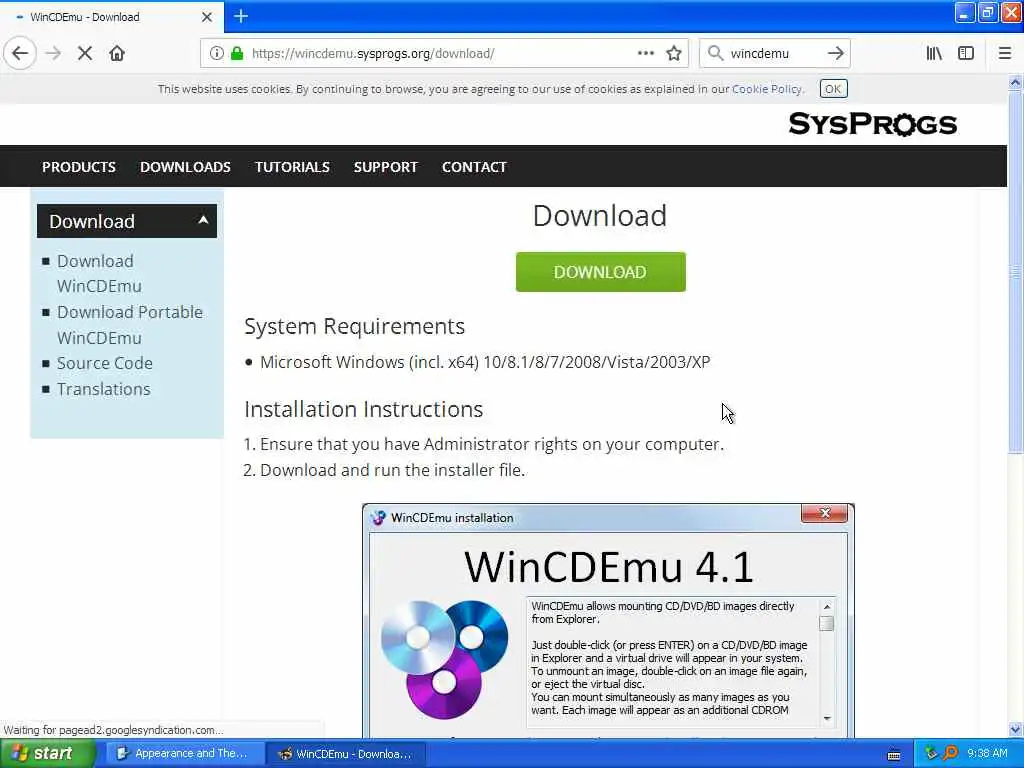1024x768 pixels.
Task: Open the Translations sidebar link
Action: (x=104, y=389)
